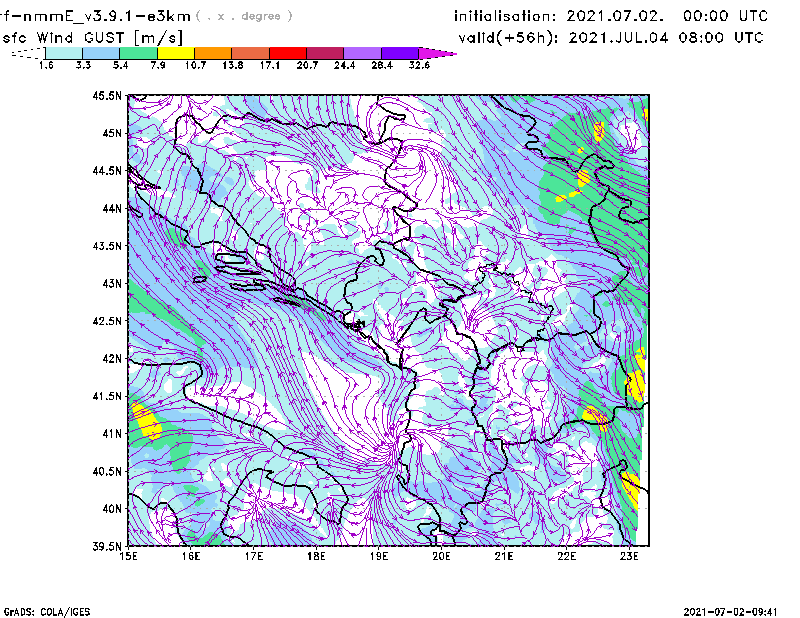Click the 44N latitude label
800x618 pixels.
112,208
